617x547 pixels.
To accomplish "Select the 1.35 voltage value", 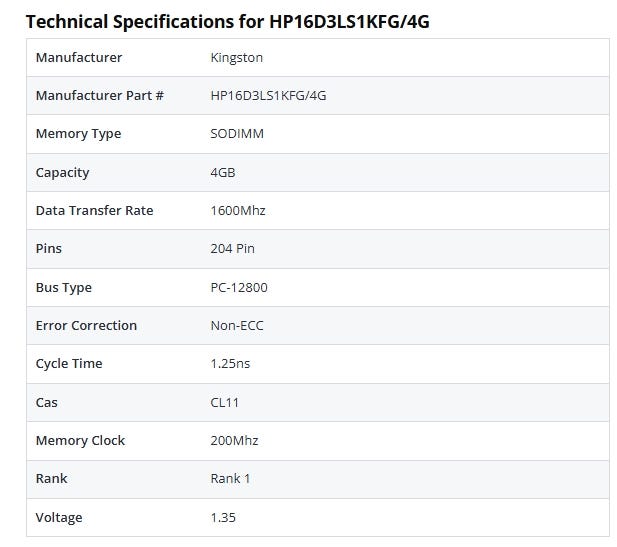I will [x=223, y=517].
